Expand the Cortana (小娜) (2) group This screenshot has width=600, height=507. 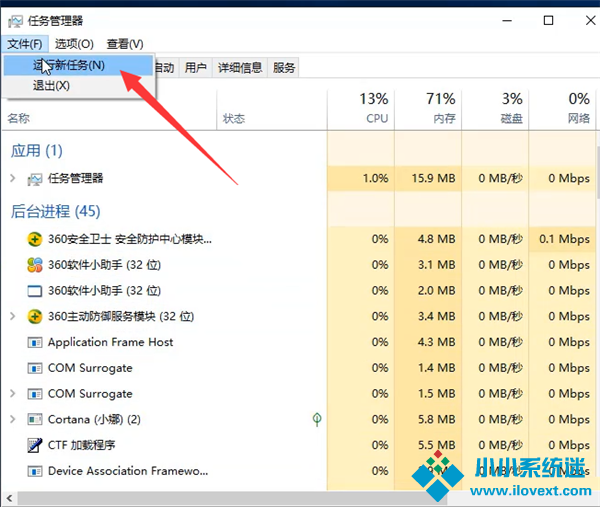[x=13, y=419]
